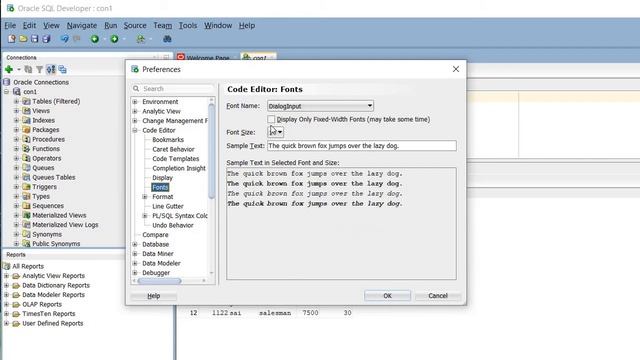Click Help button in Preferences dialog
This screenshot has height=360, width=640.
pos(153,296)
